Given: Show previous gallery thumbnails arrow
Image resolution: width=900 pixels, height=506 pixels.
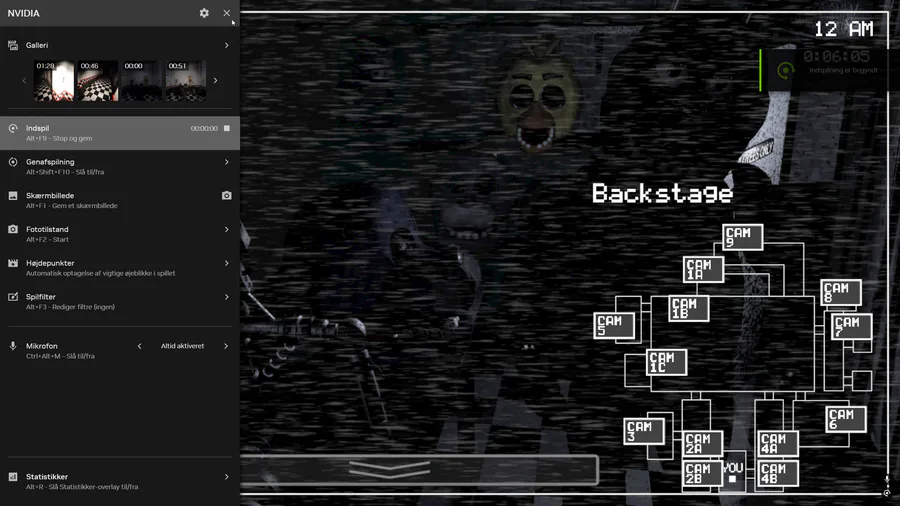Looking at the screenshot, I should (24, 81).
